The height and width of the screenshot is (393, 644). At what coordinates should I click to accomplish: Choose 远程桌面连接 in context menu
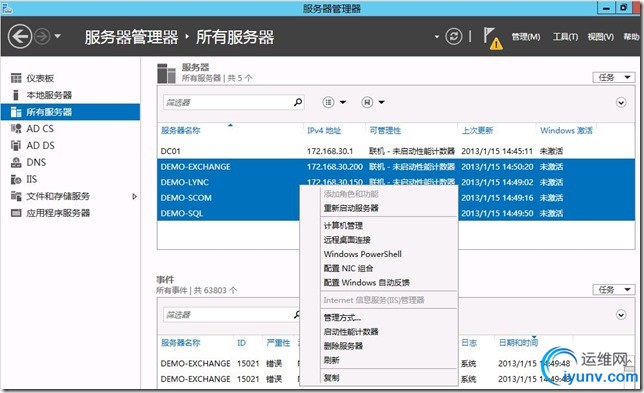[347, 240]
